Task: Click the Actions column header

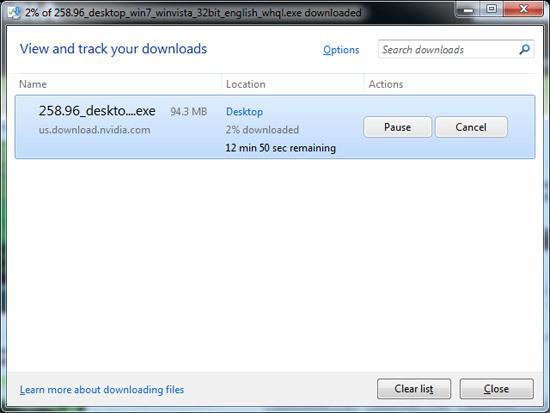Action: pos(386,84)
